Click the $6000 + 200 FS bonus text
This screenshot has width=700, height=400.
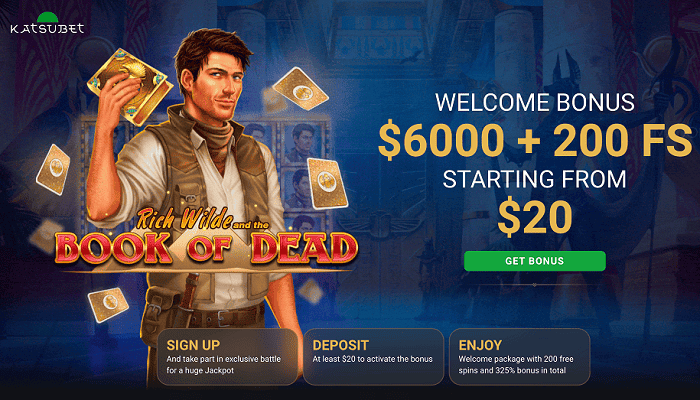click(534, 140)
